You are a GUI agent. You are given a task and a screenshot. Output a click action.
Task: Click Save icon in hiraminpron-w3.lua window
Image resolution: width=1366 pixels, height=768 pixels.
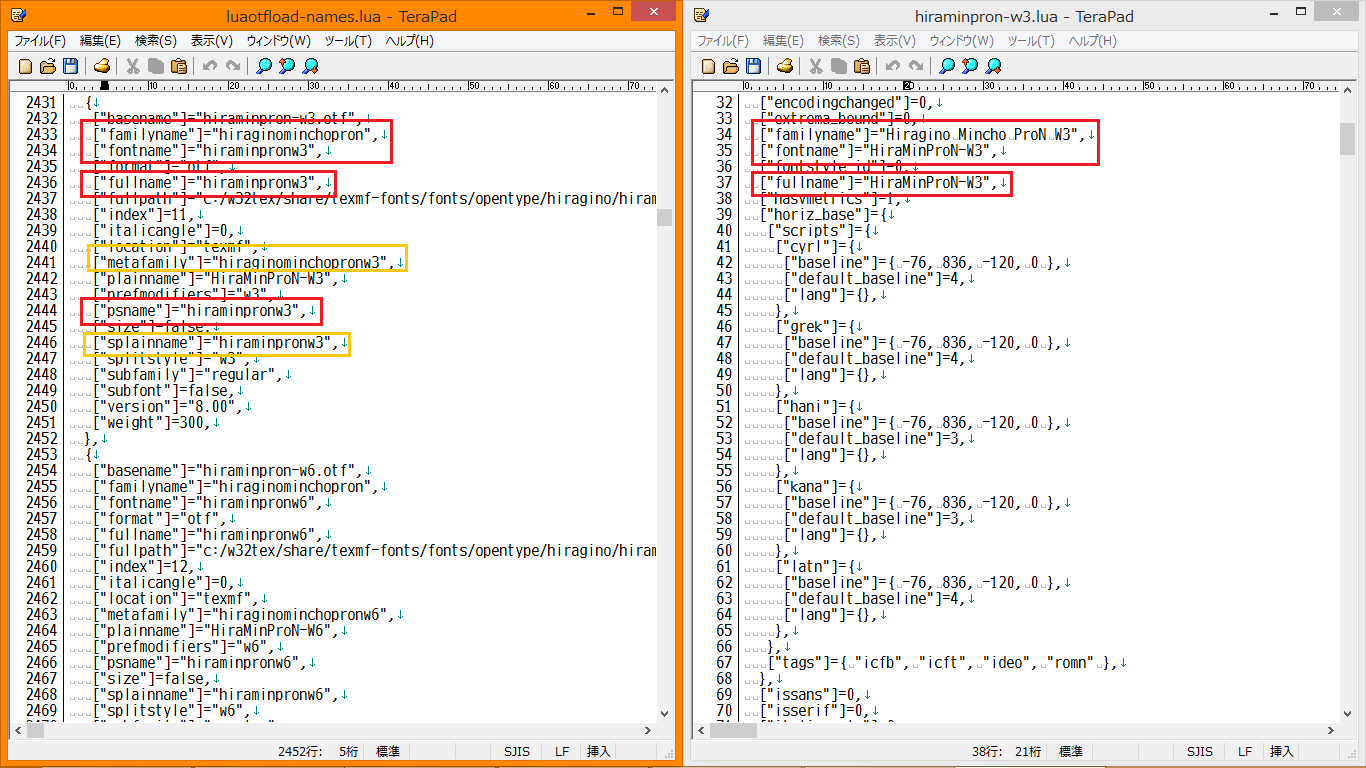(753, 66)
